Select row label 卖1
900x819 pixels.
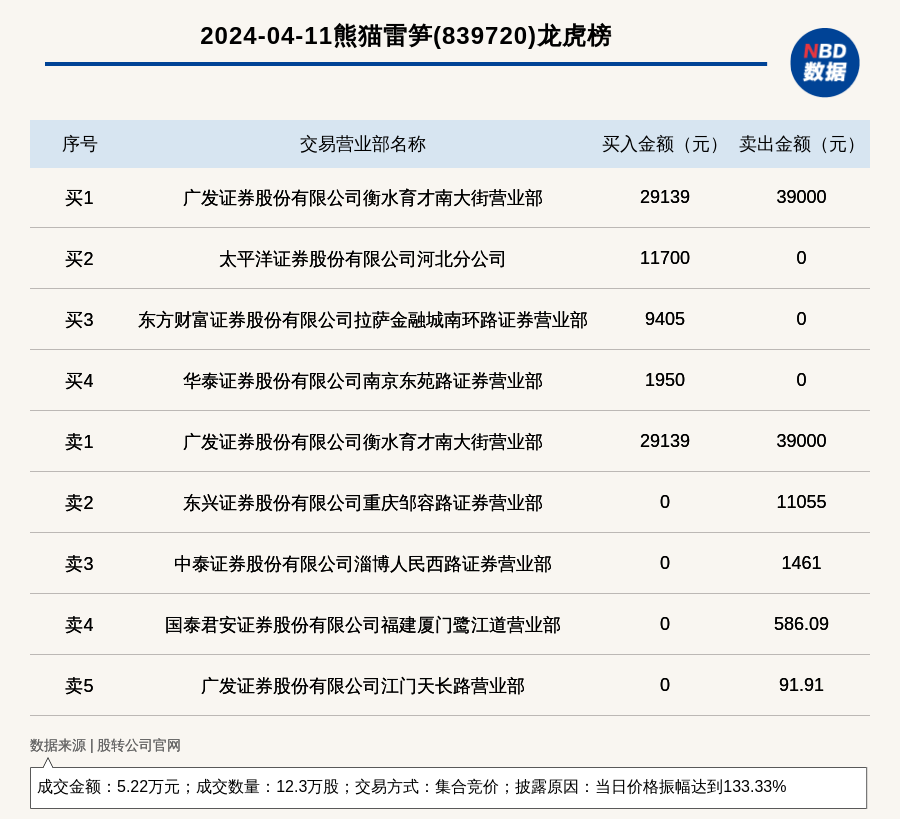click(x=79, y=442)
